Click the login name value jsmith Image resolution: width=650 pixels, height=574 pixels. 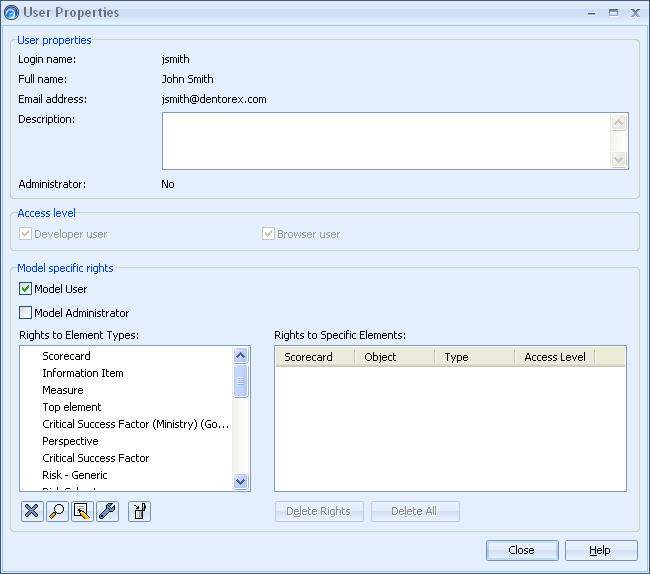(x=175, y=59)
